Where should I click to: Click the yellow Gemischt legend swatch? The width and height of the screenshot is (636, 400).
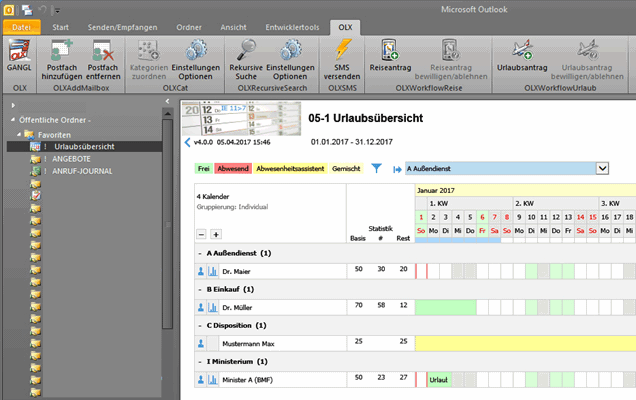346,169
